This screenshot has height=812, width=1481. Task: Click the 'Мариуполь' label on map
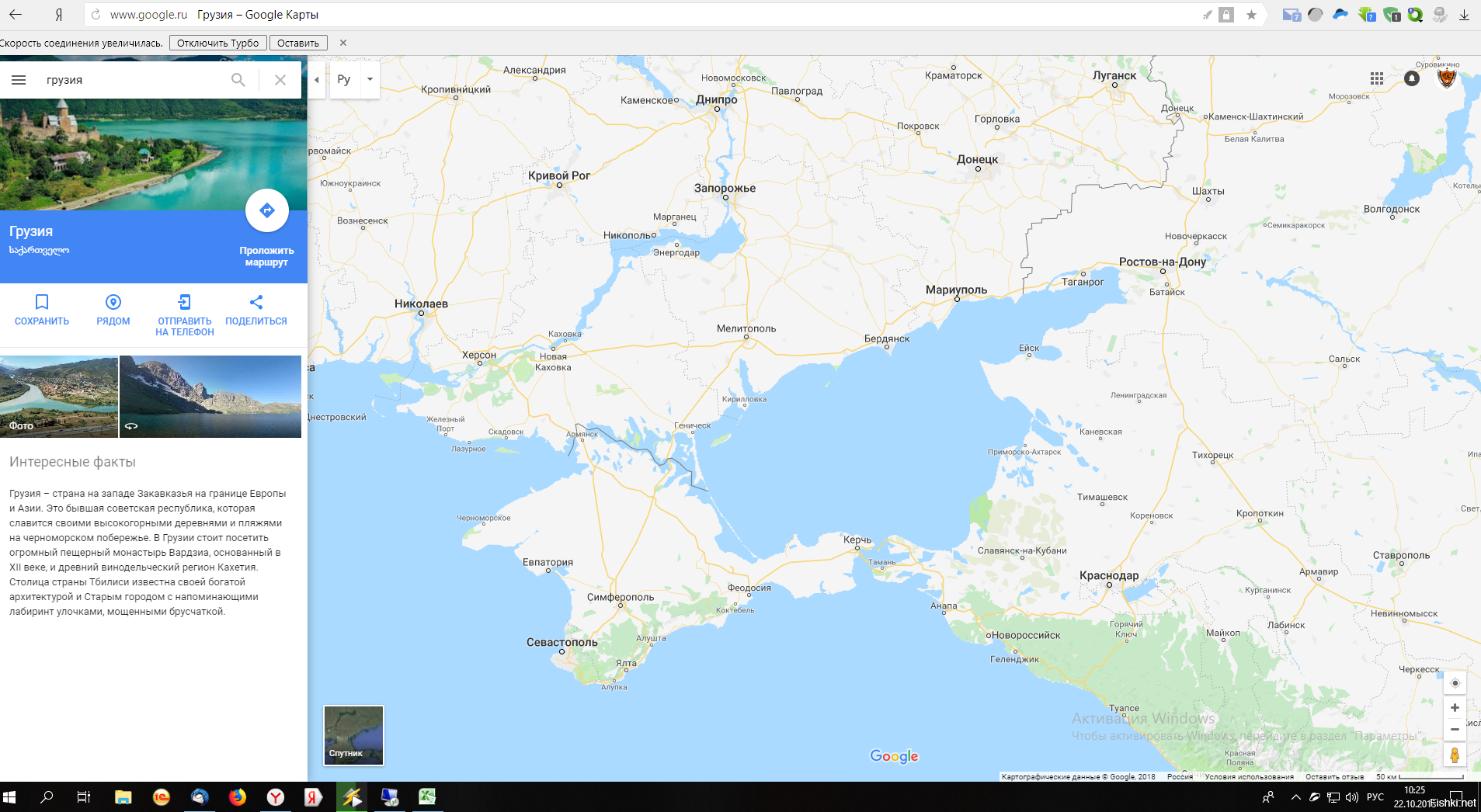956,290
